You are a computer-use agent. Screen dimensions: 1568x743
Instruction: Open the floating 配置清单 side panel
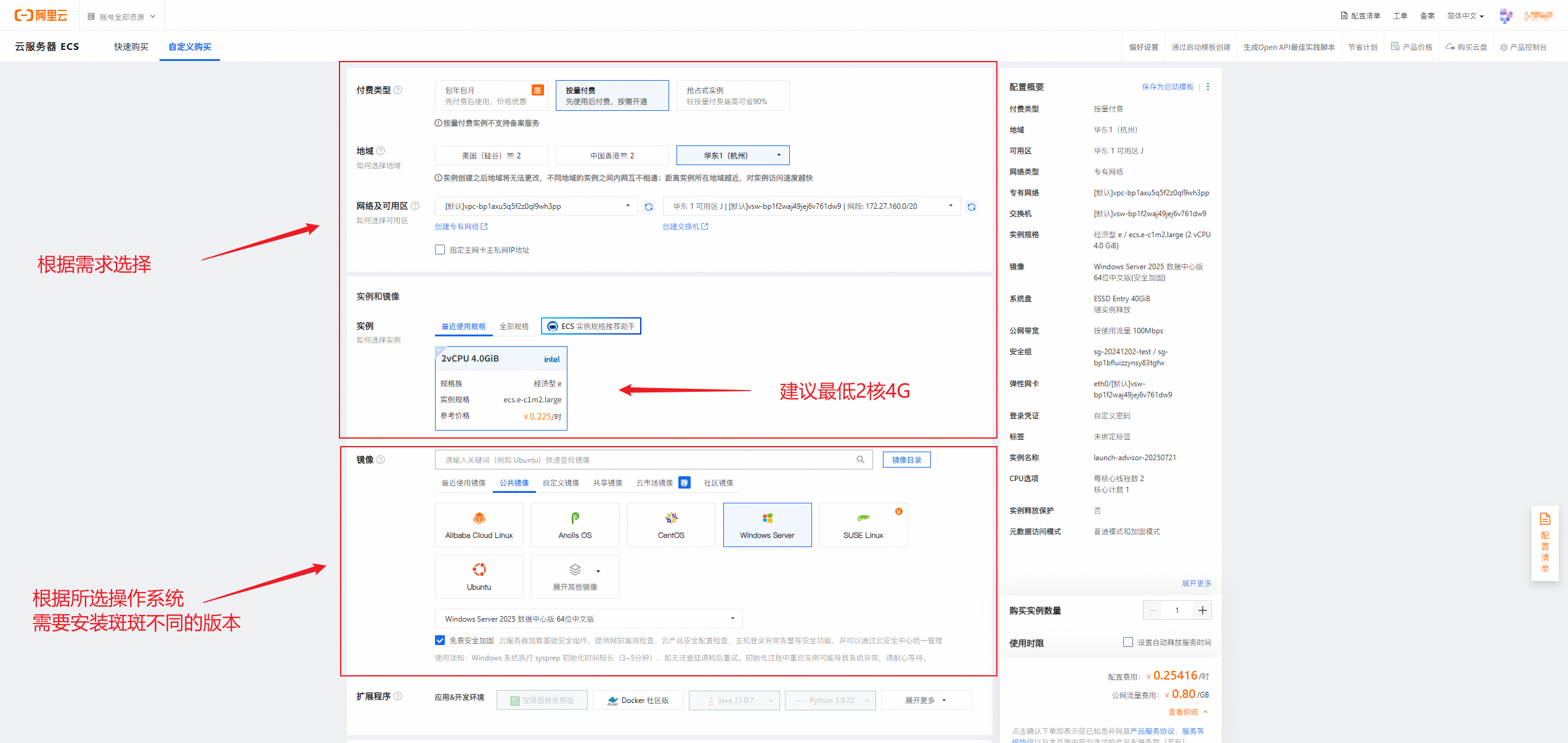[1545, 543]
